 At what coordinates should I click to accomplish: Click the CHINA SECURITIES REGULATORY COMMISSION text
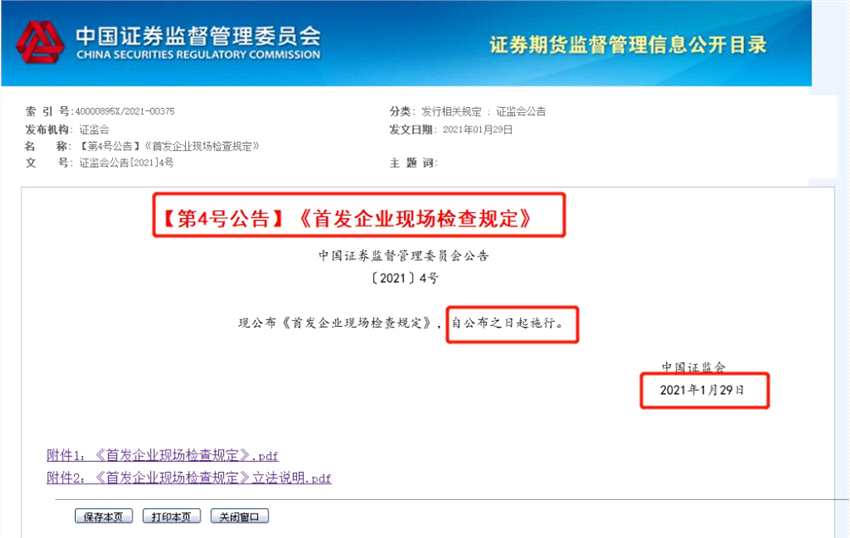coord(198,55)
